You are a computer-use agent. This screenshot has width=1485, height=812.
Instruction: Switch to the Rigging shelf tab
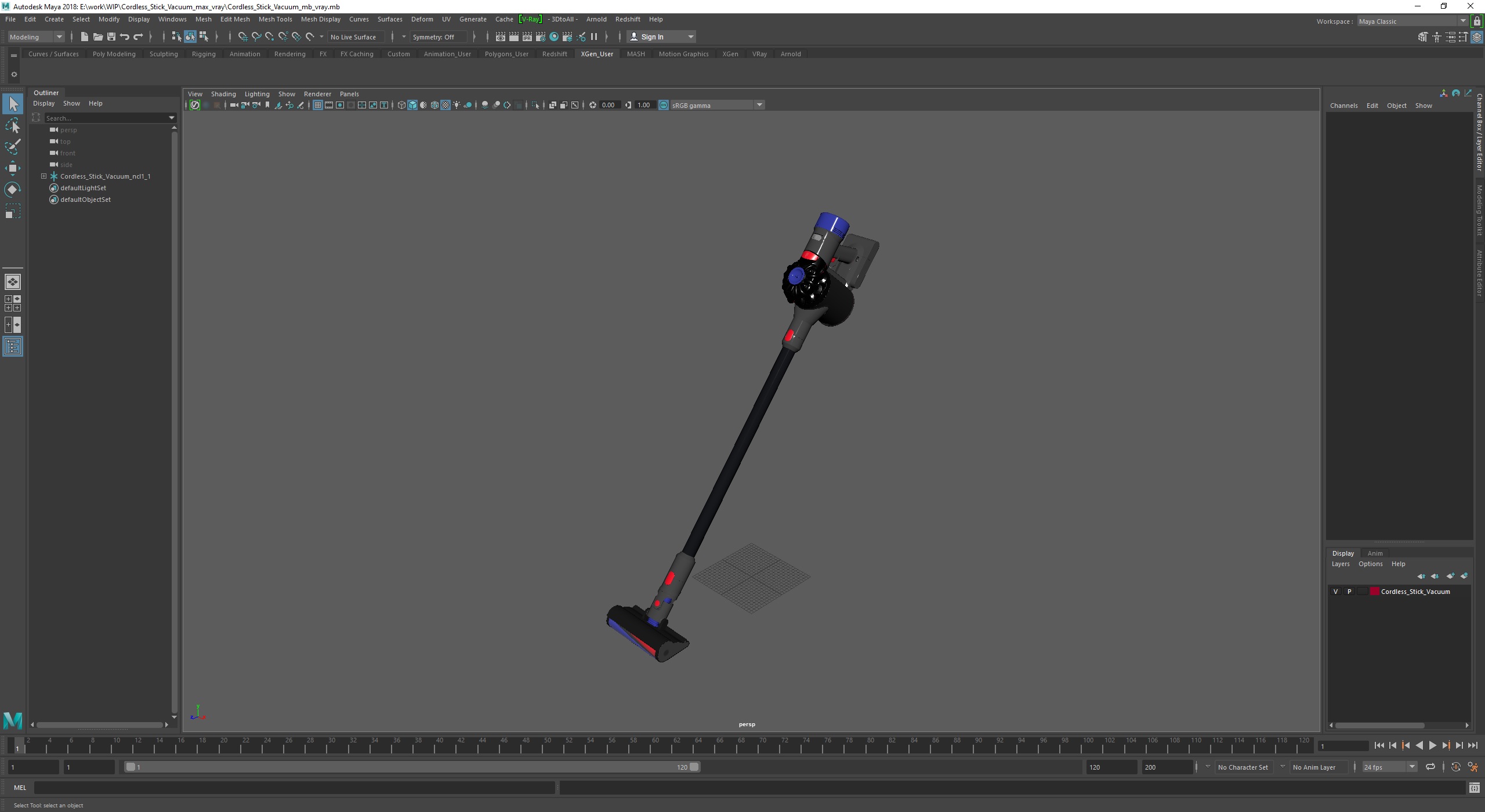(204, 54)
